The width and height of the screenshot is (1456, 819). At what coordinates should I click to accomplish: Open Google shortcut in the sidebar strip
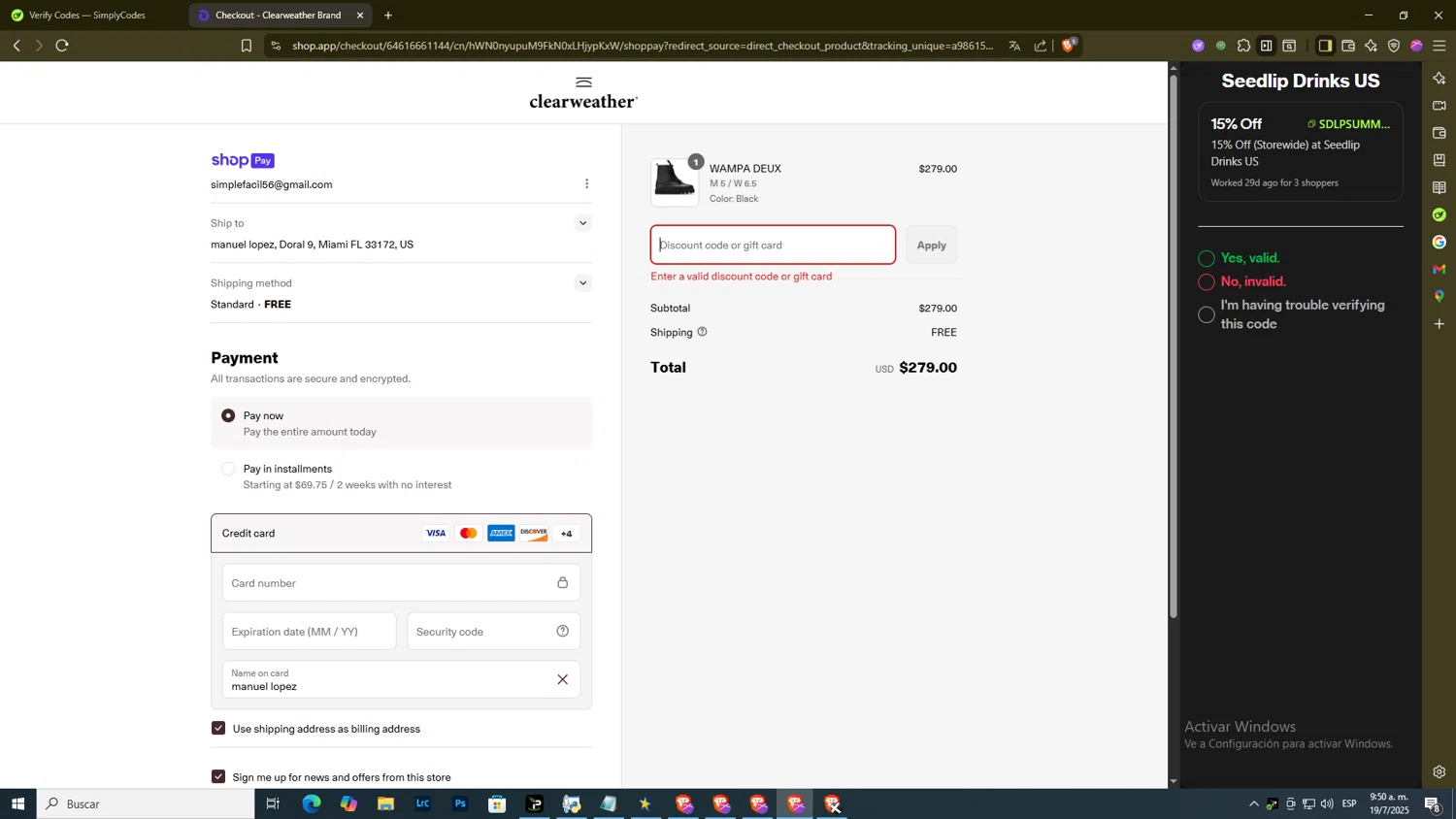point(1439,242)
